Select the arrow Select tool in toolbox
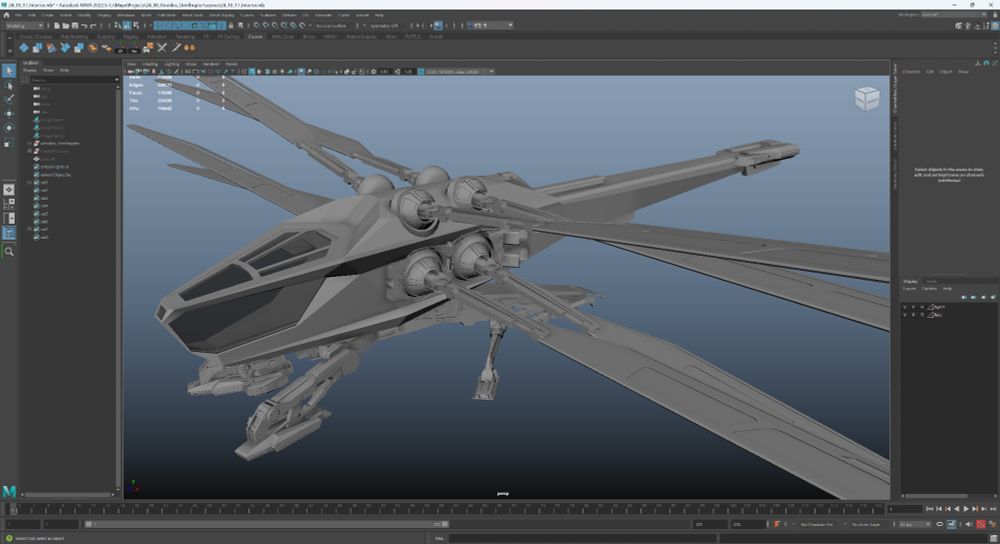The image size is (1000, 544). click(x=9, y=71)
